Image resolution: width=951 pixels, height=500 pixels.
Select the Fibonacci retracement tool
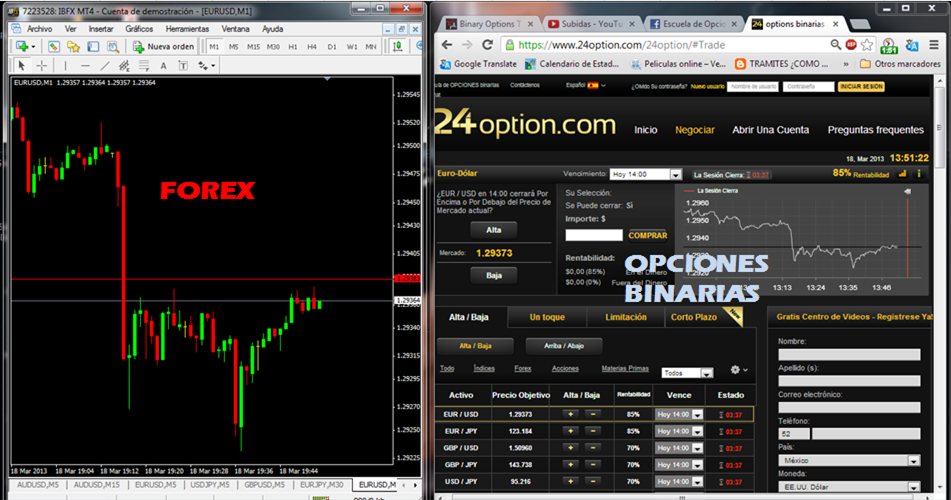click(144, 65)
